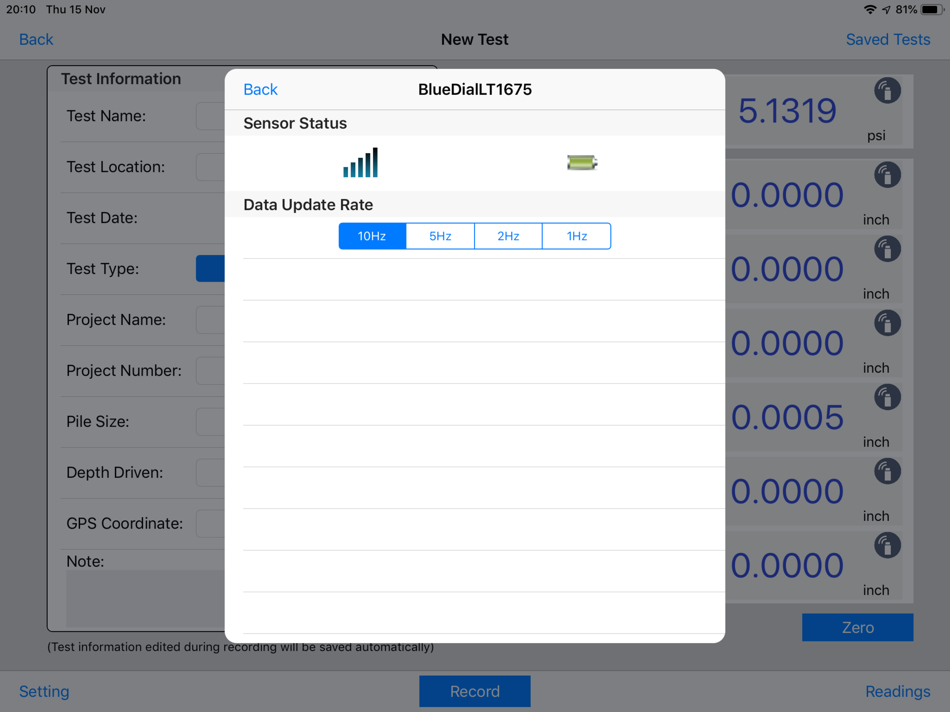Viewport: 950px width, 712px height.
Task: Tap the Test Type label
Action: pyautogui.click(x=102, y=268)
